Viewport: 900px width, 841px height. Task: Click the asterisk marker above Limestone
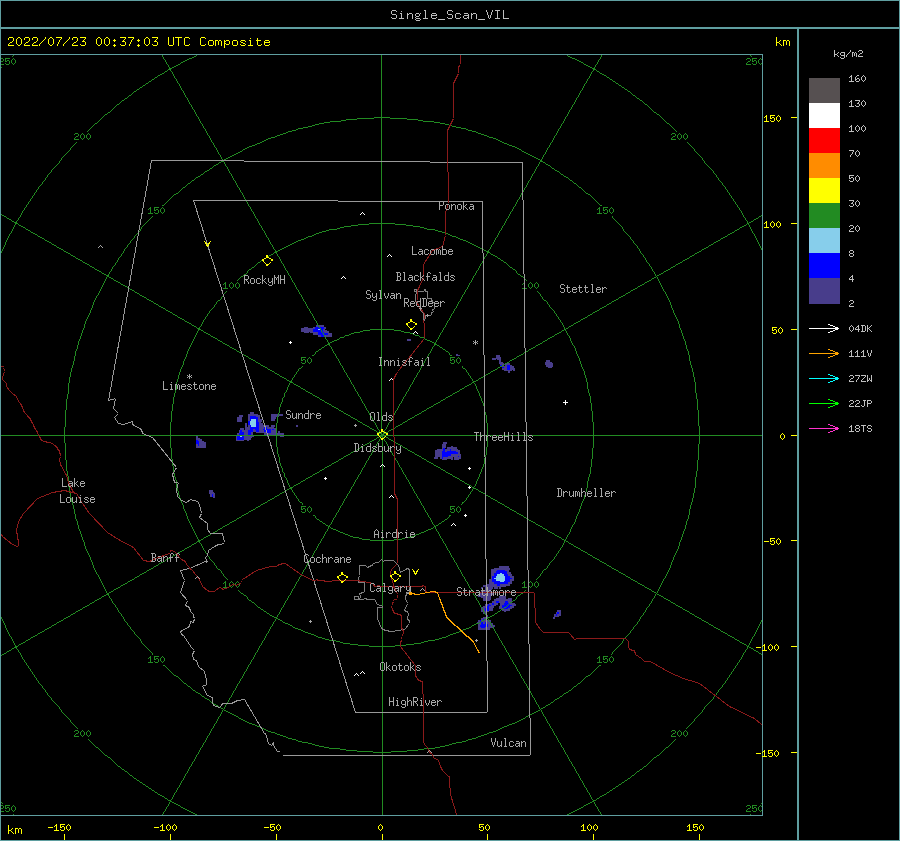189,377
